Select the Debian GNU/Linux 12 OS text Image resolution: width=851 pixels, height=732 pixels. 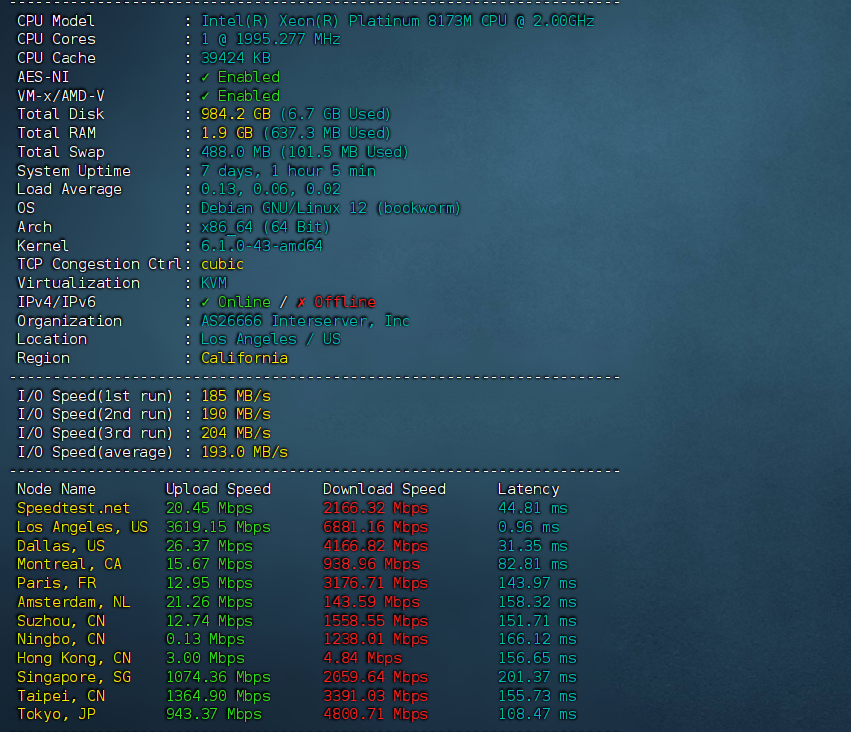[330, 208]
